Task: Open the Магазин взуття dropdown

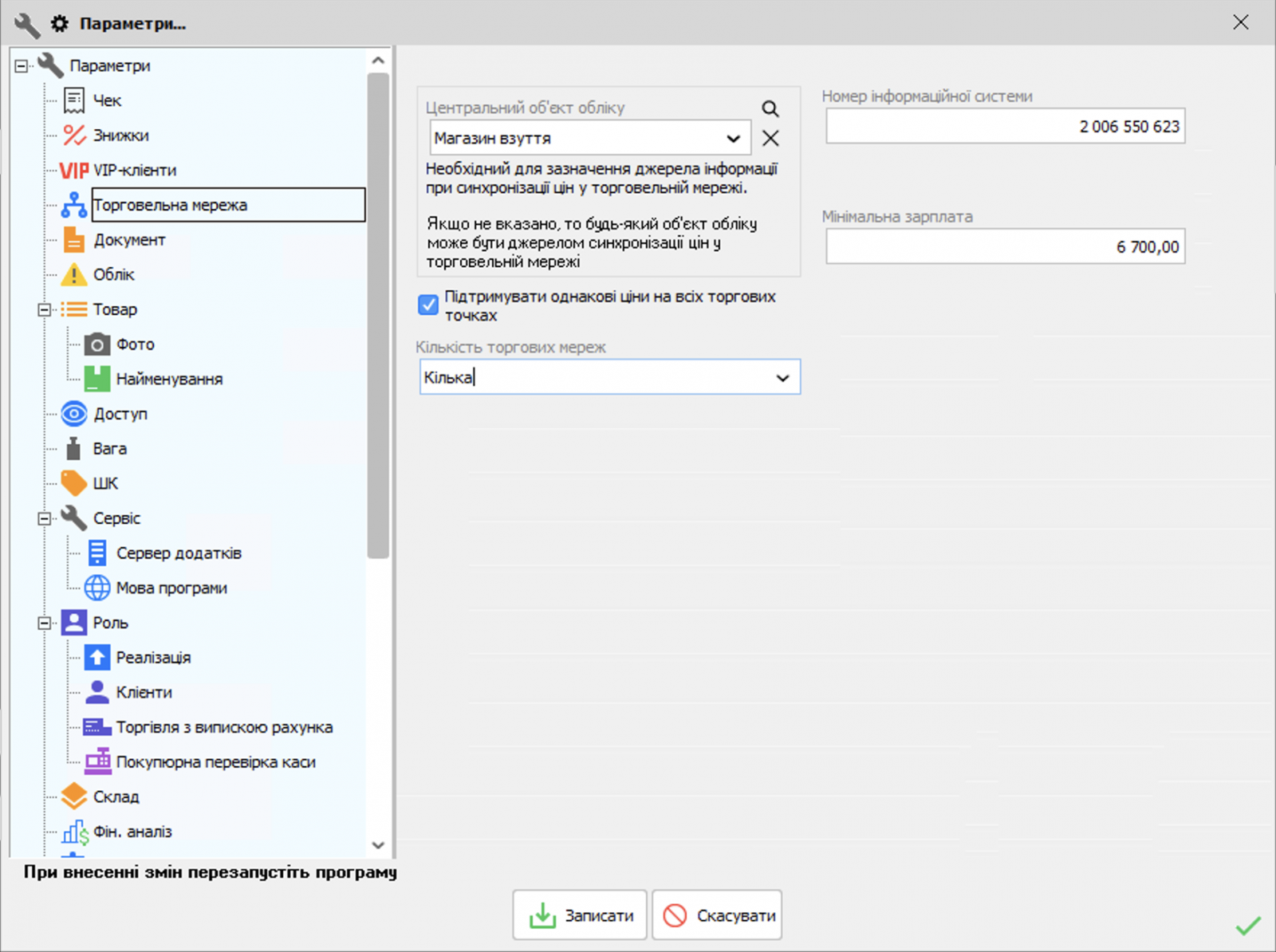Action: click(x=733, y=139)
